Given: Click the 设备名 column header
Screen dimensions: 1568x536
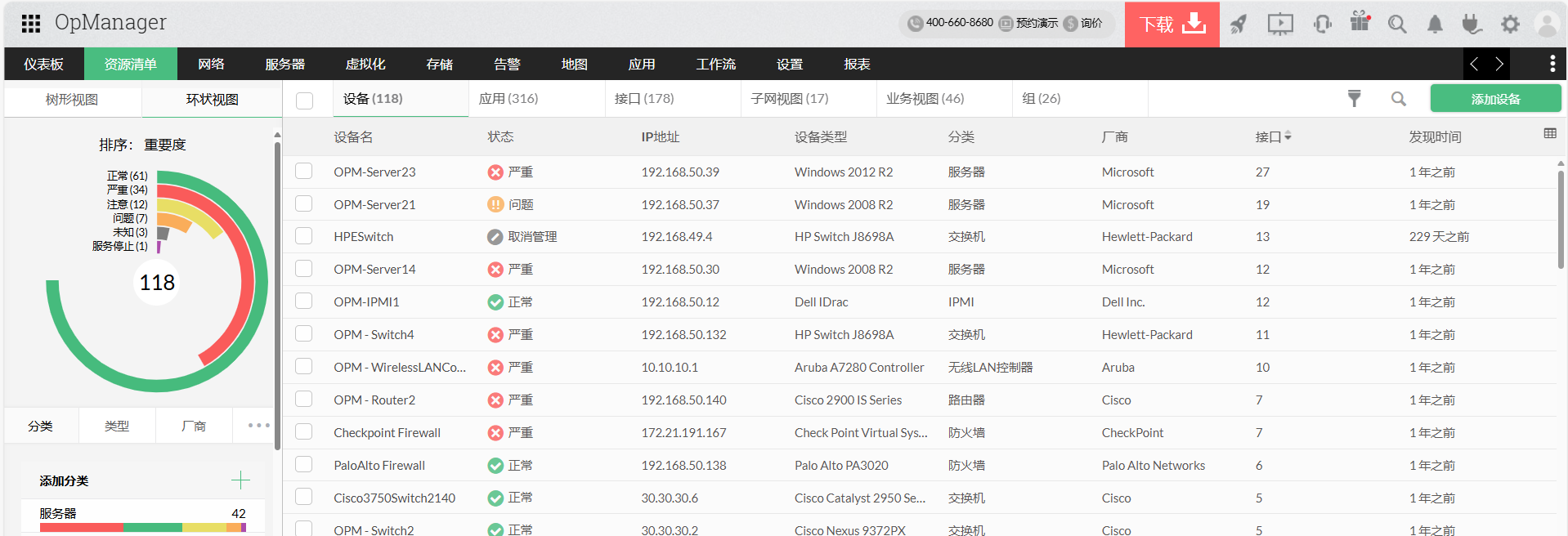Looking at the screenshot, I should pos(353,137).
